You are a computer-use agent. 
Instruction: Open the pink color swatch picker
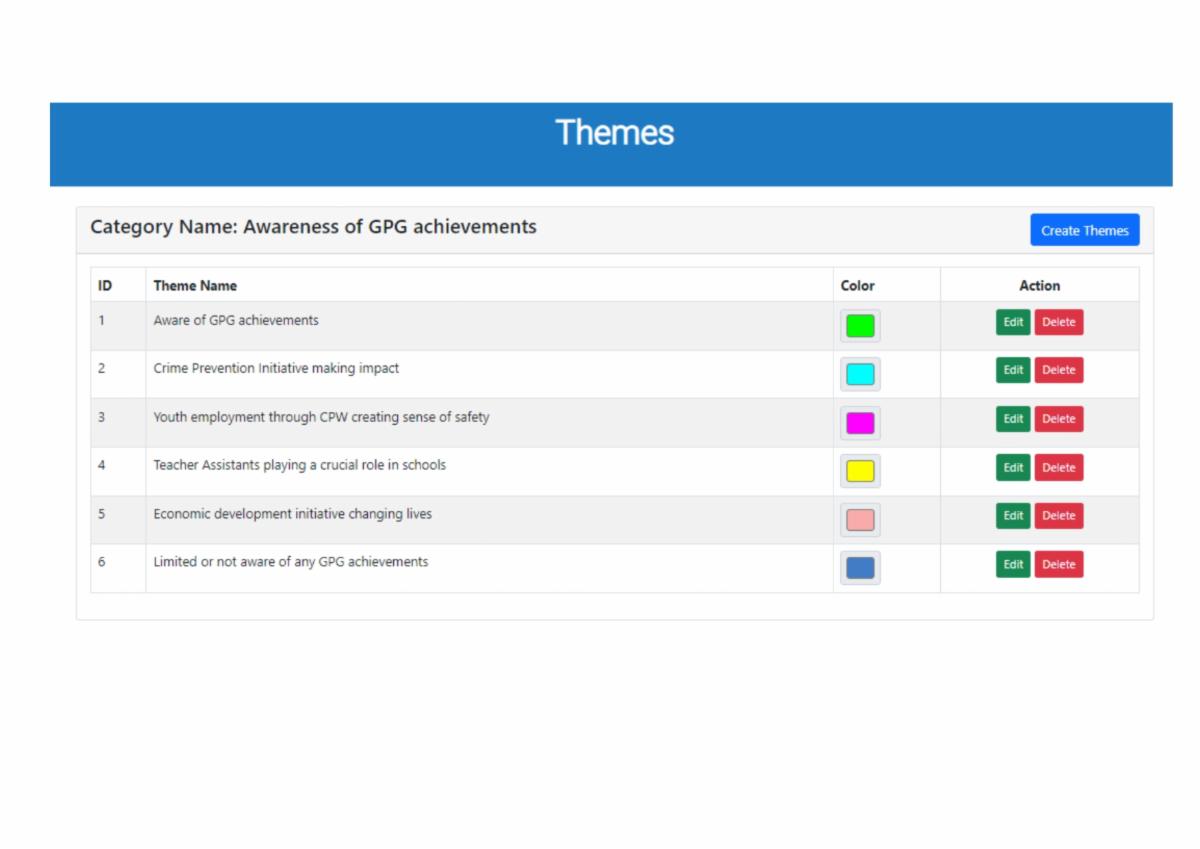(860, 520)
